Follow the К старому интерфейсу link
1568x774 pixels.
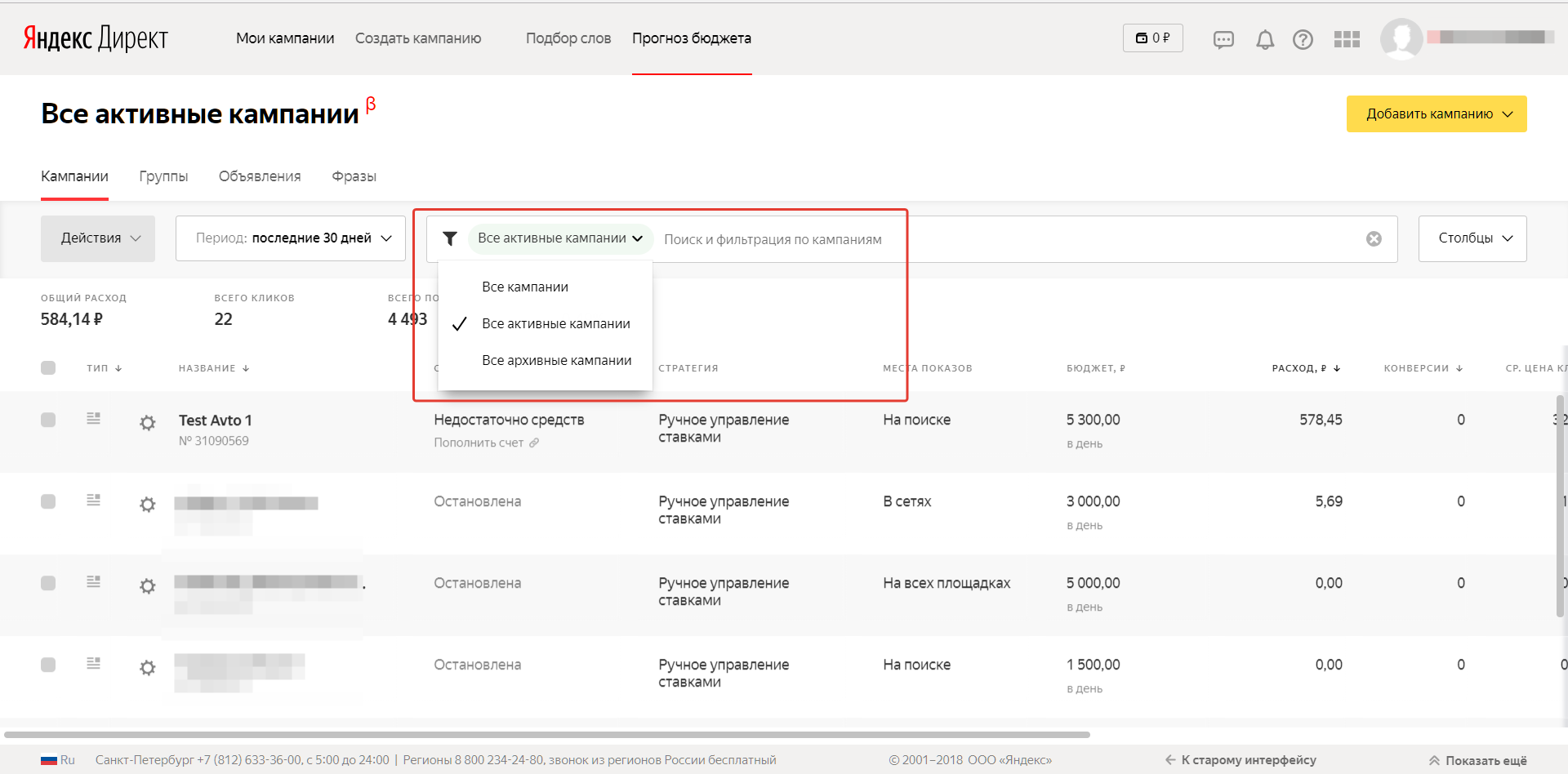pos(1241,760)
